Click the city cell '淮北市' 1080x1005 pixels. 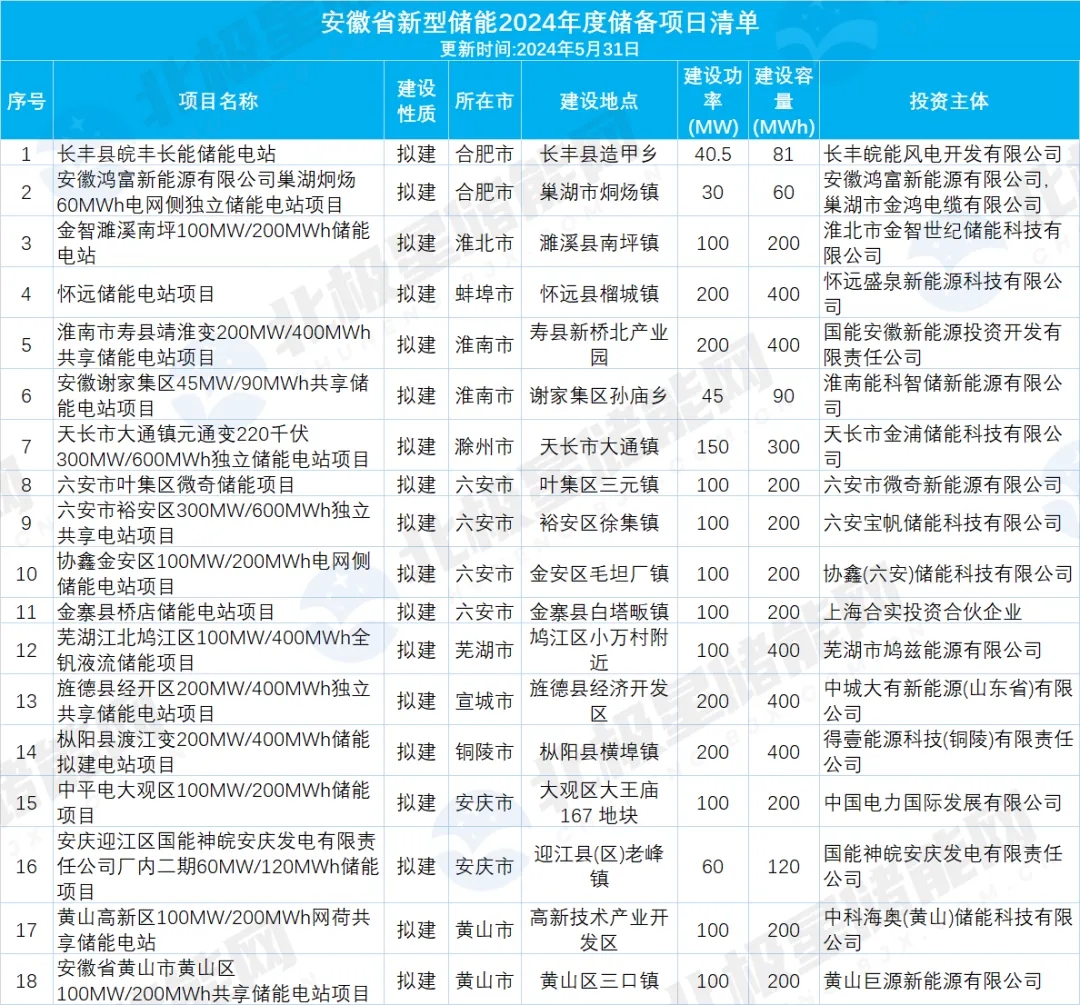point(484,243)
